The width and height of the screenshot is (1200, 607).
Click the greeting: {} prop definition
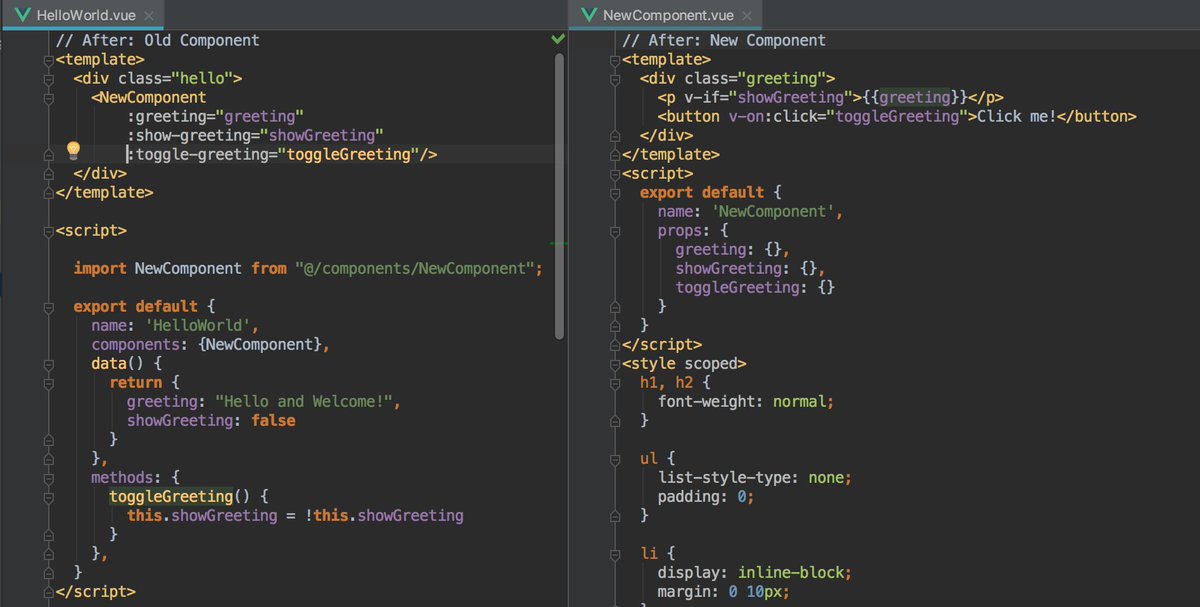[x=732, y=250]
